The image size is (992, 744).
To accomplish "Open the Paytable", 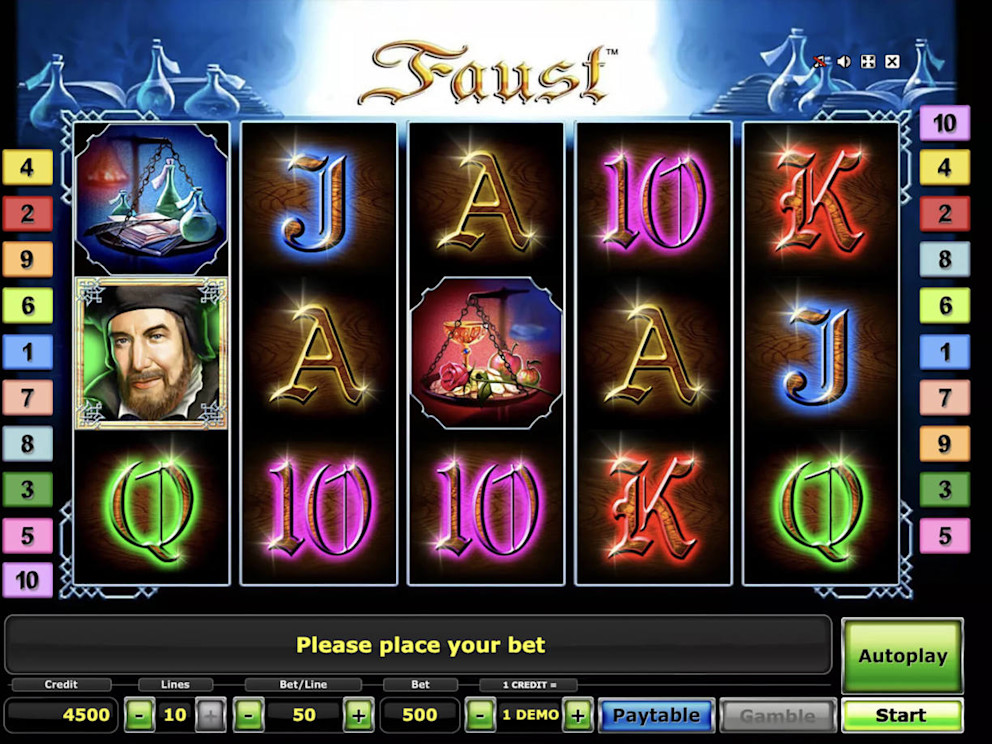I will pos(656,715).
